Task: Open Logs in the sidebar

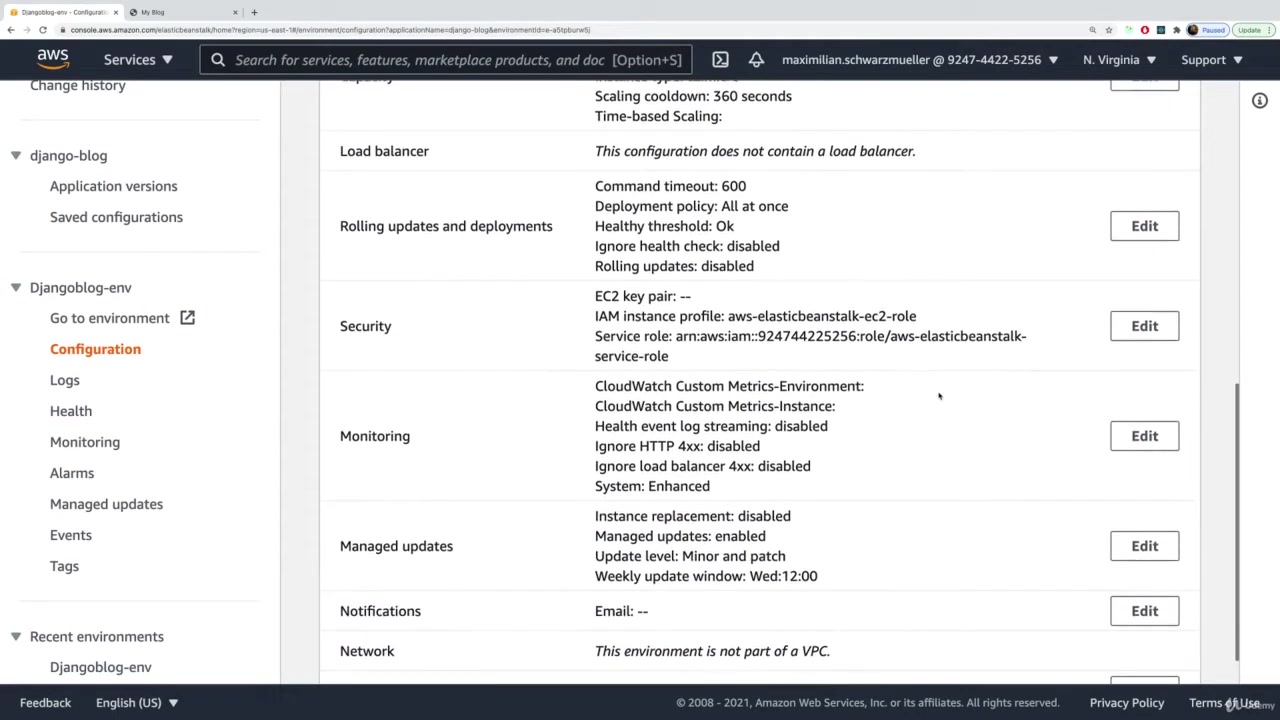Action: [x=64, y=380]
